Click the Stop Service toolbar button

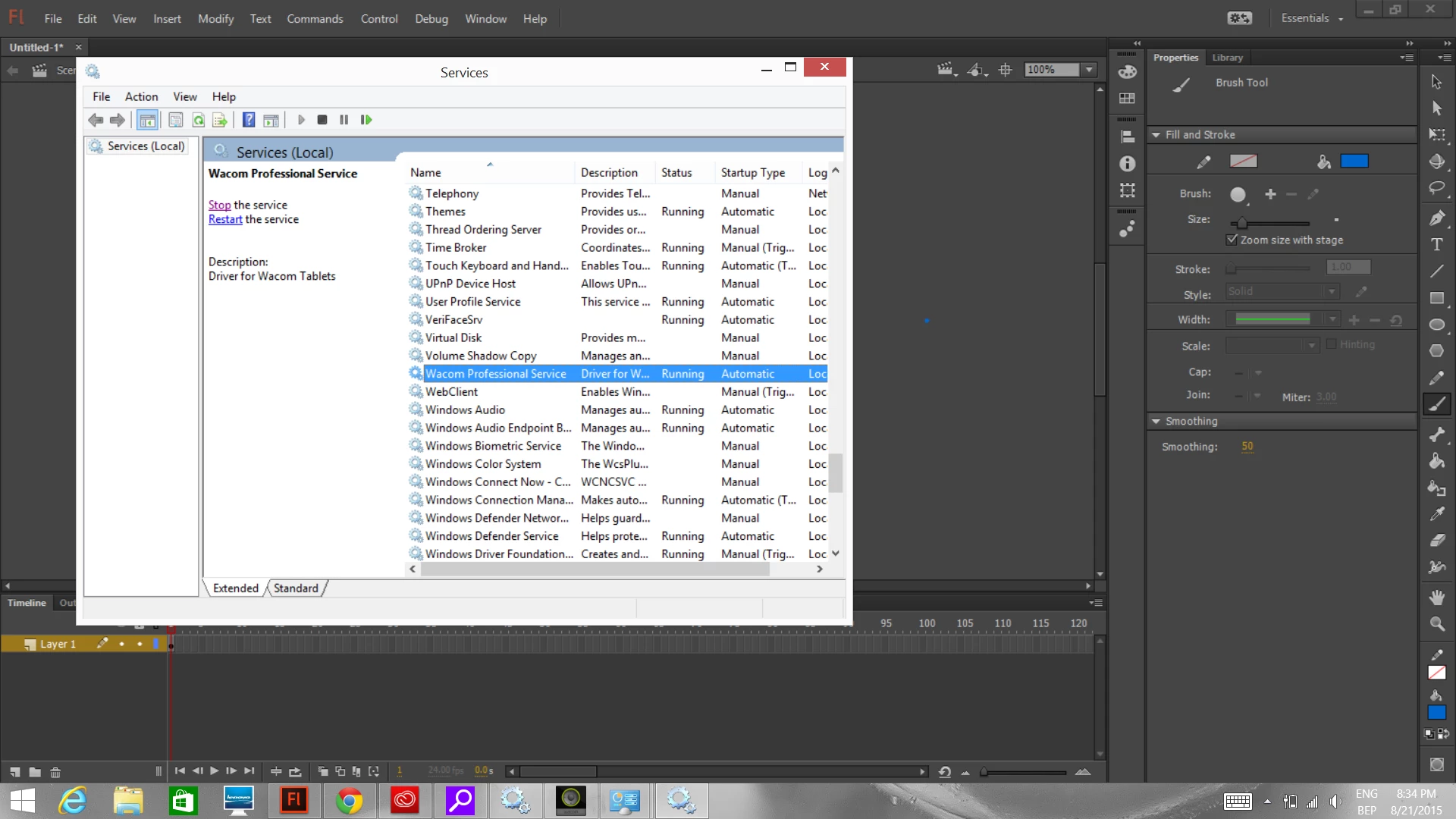point(322,120)
